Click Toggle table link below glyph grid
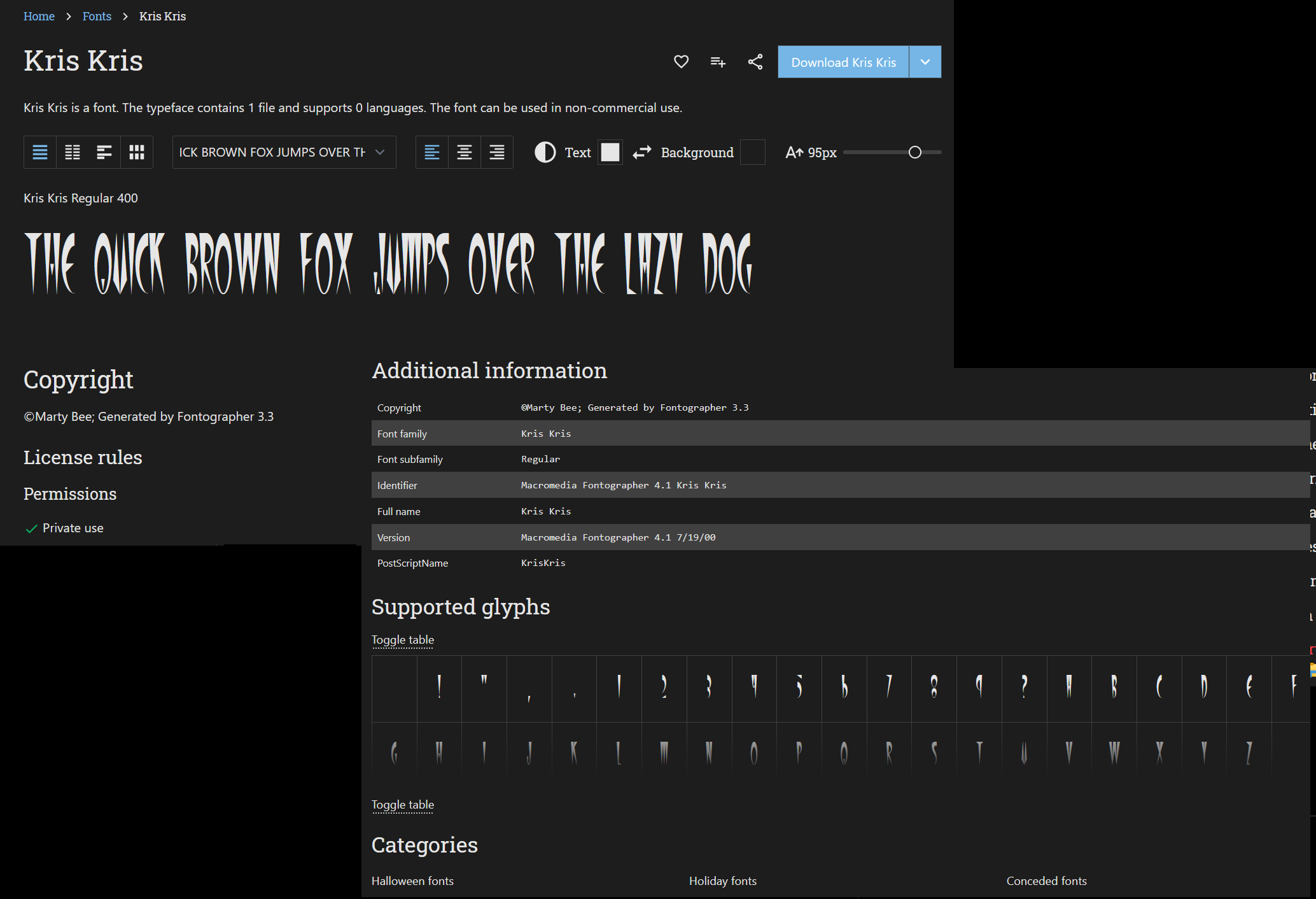 click(x=403, y=805)
